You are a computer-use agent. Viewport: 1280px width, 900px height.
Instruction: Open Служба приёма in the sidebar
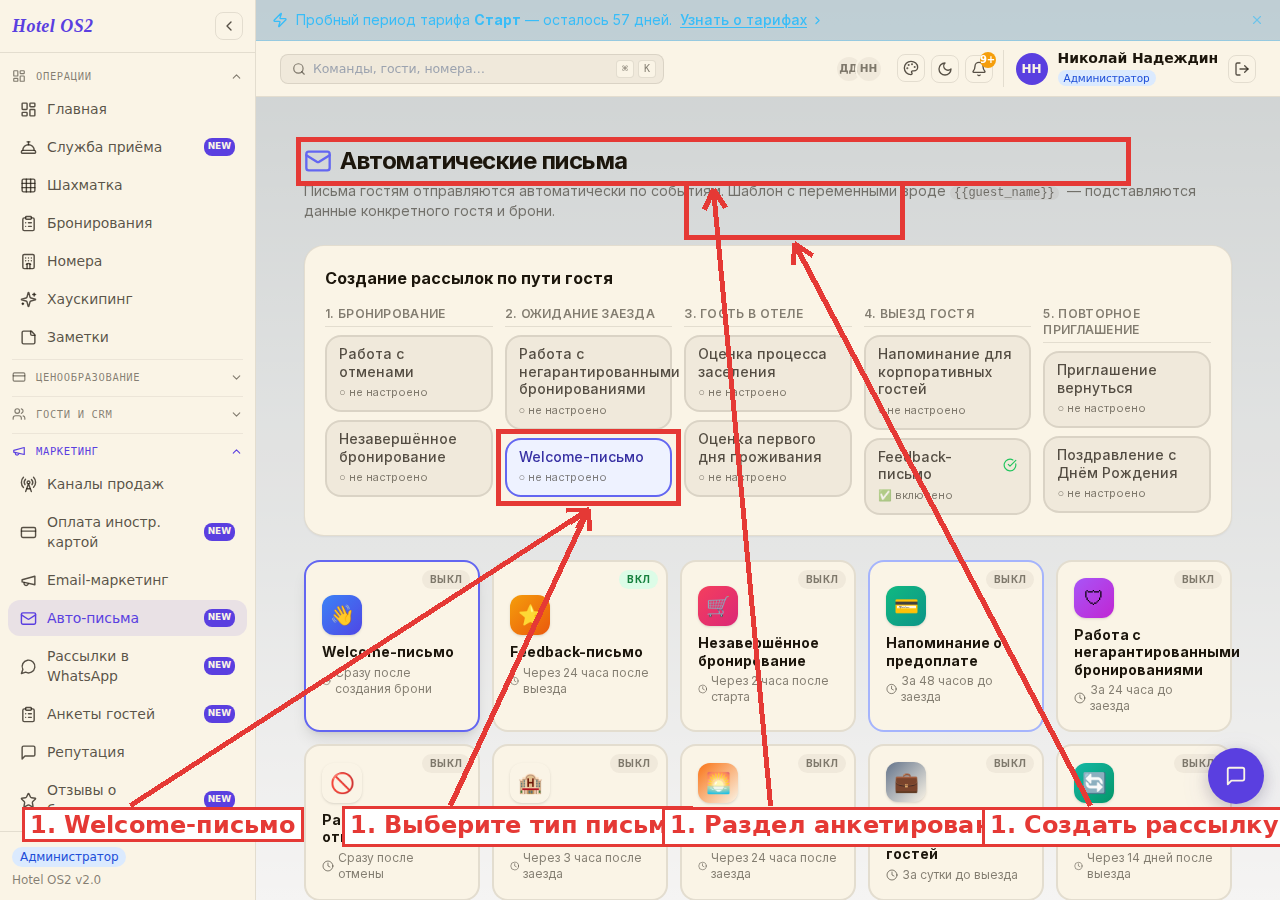[x=127, y=147]
